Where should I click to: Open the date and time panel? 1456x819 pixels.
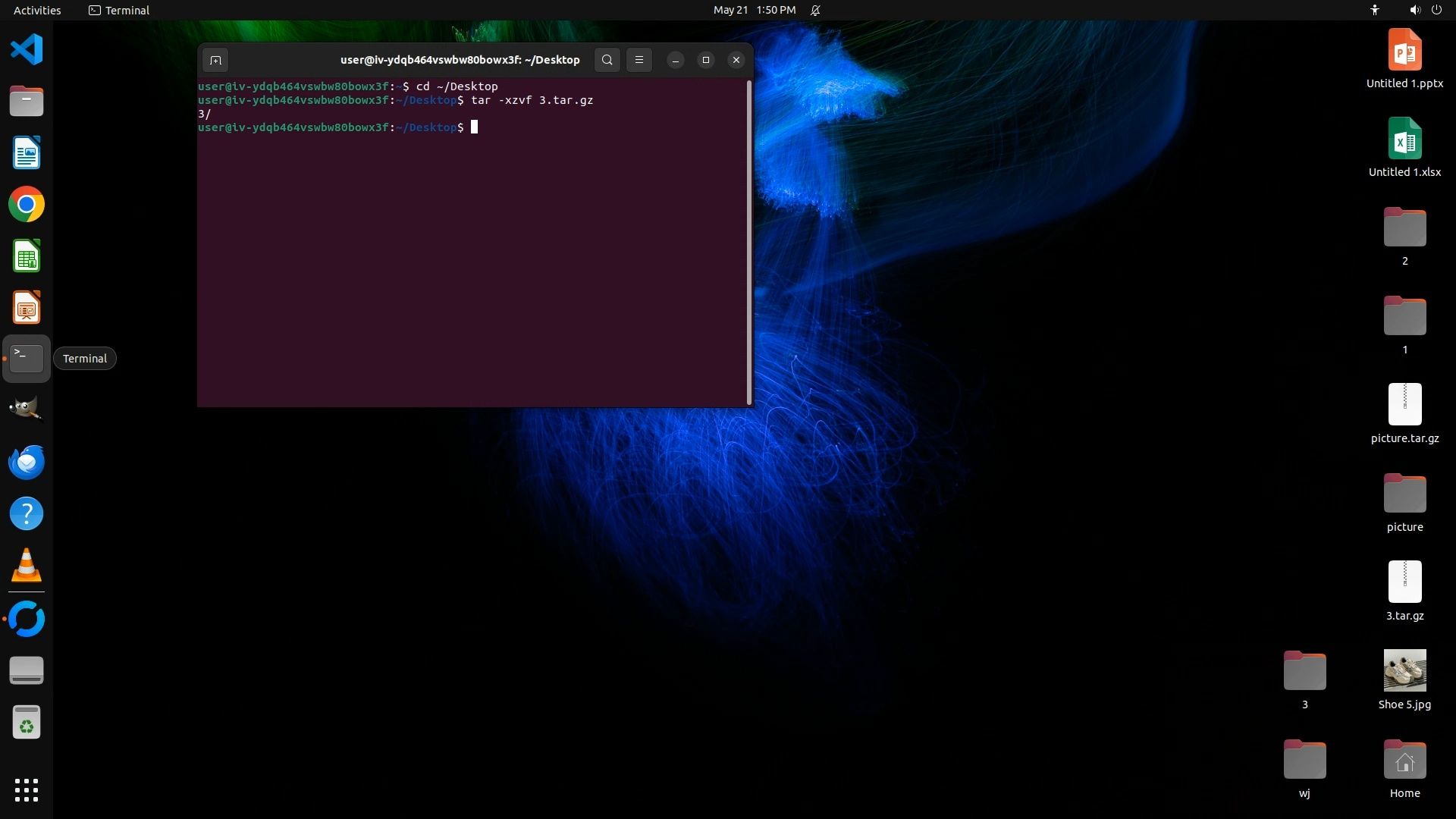click(754, 10)
